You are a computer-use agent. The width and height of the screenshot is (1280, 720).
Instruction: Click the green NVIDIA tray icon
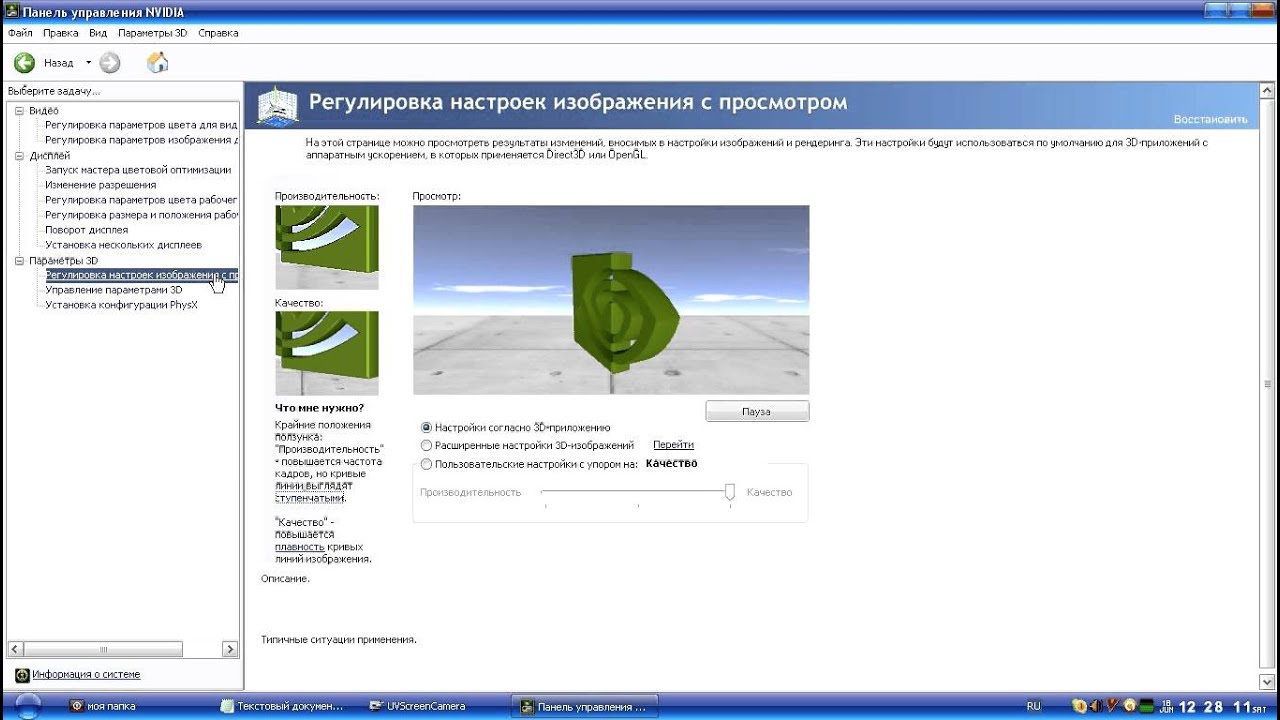(x=1147, y=706)
